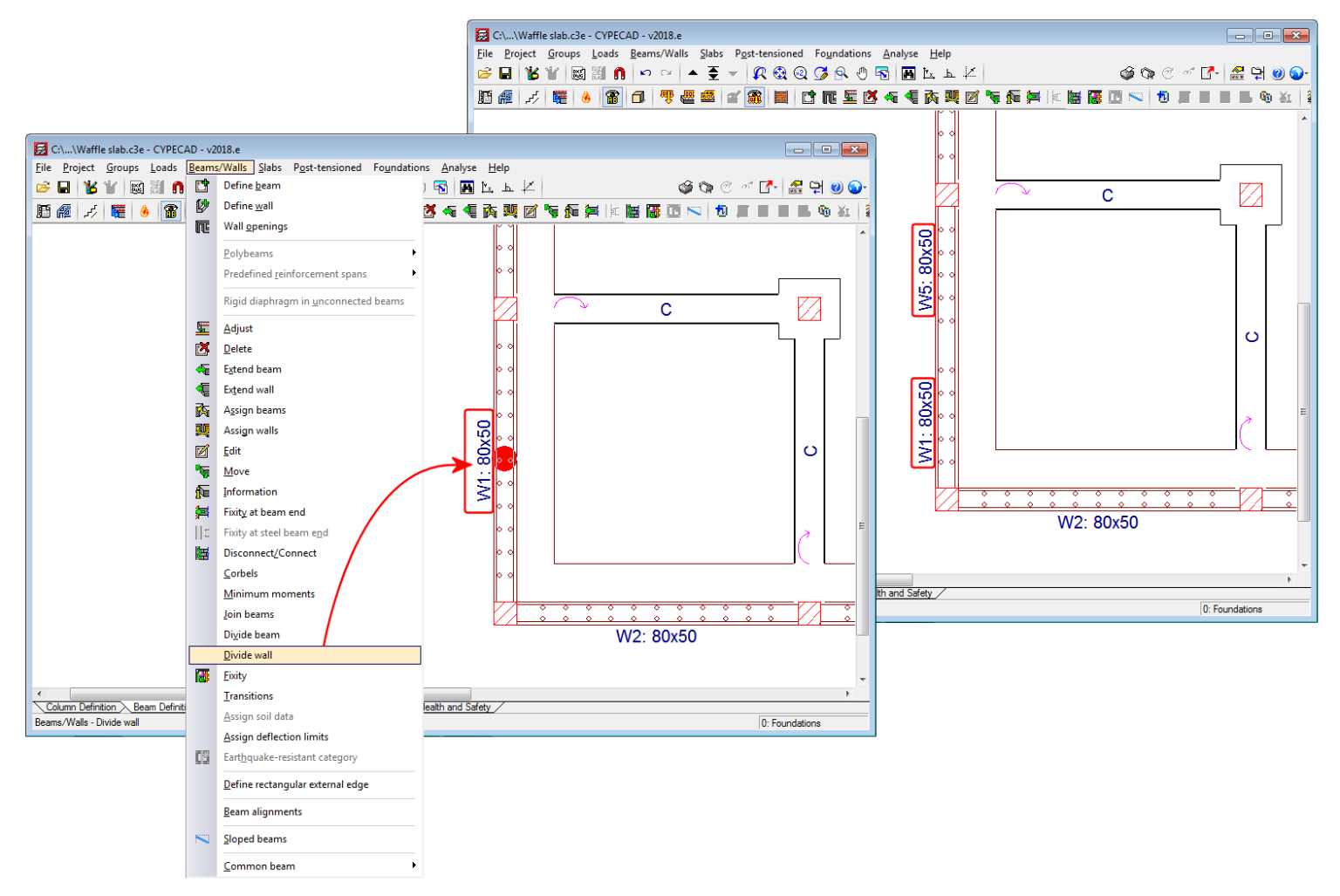The width and height of the screenshot is (1340, 896).
Task: Fire flame icon in front window toolbar
Action: 144,210
